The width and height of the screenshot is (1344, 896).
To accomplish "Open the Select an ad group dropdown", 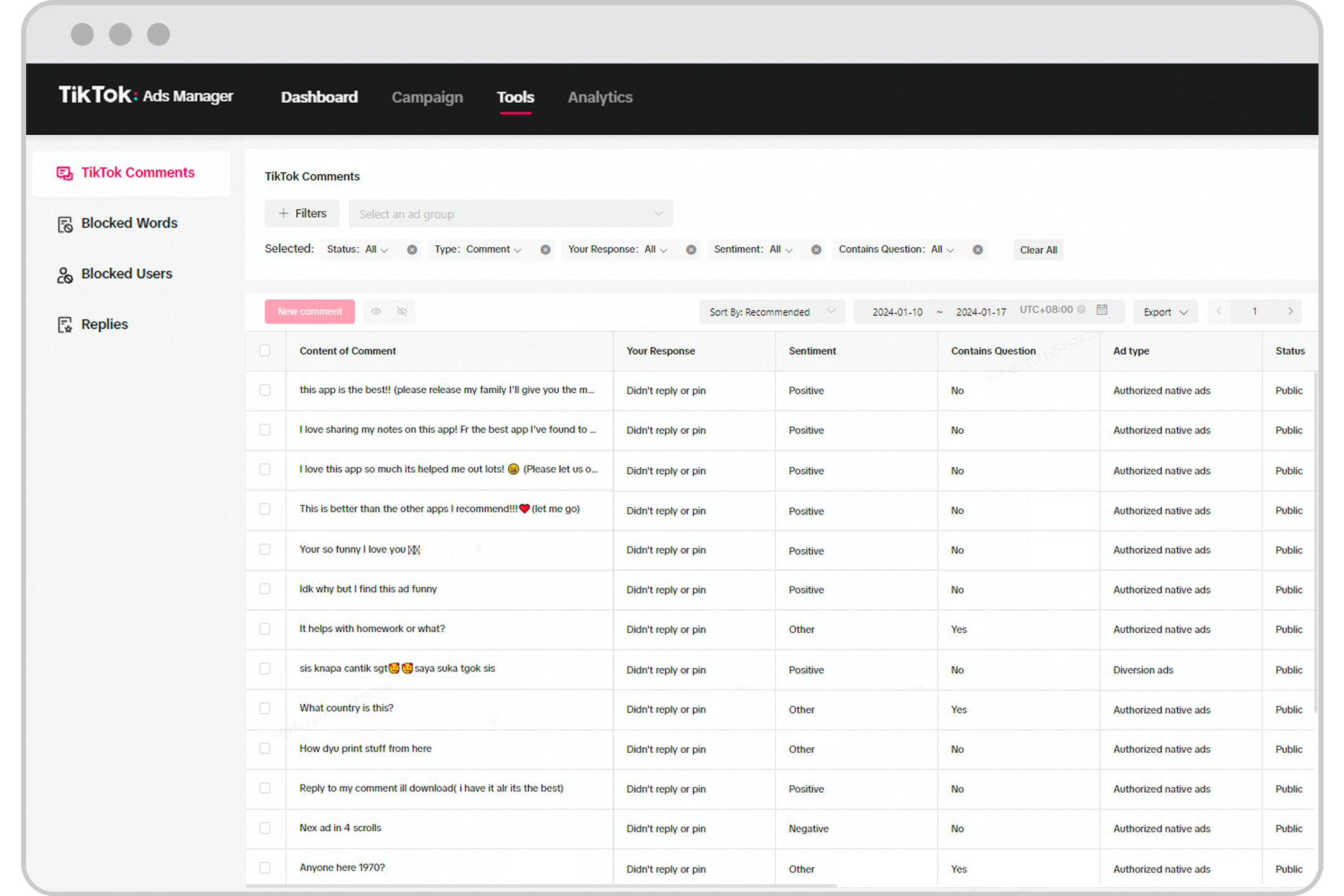I will coord(510,213).
